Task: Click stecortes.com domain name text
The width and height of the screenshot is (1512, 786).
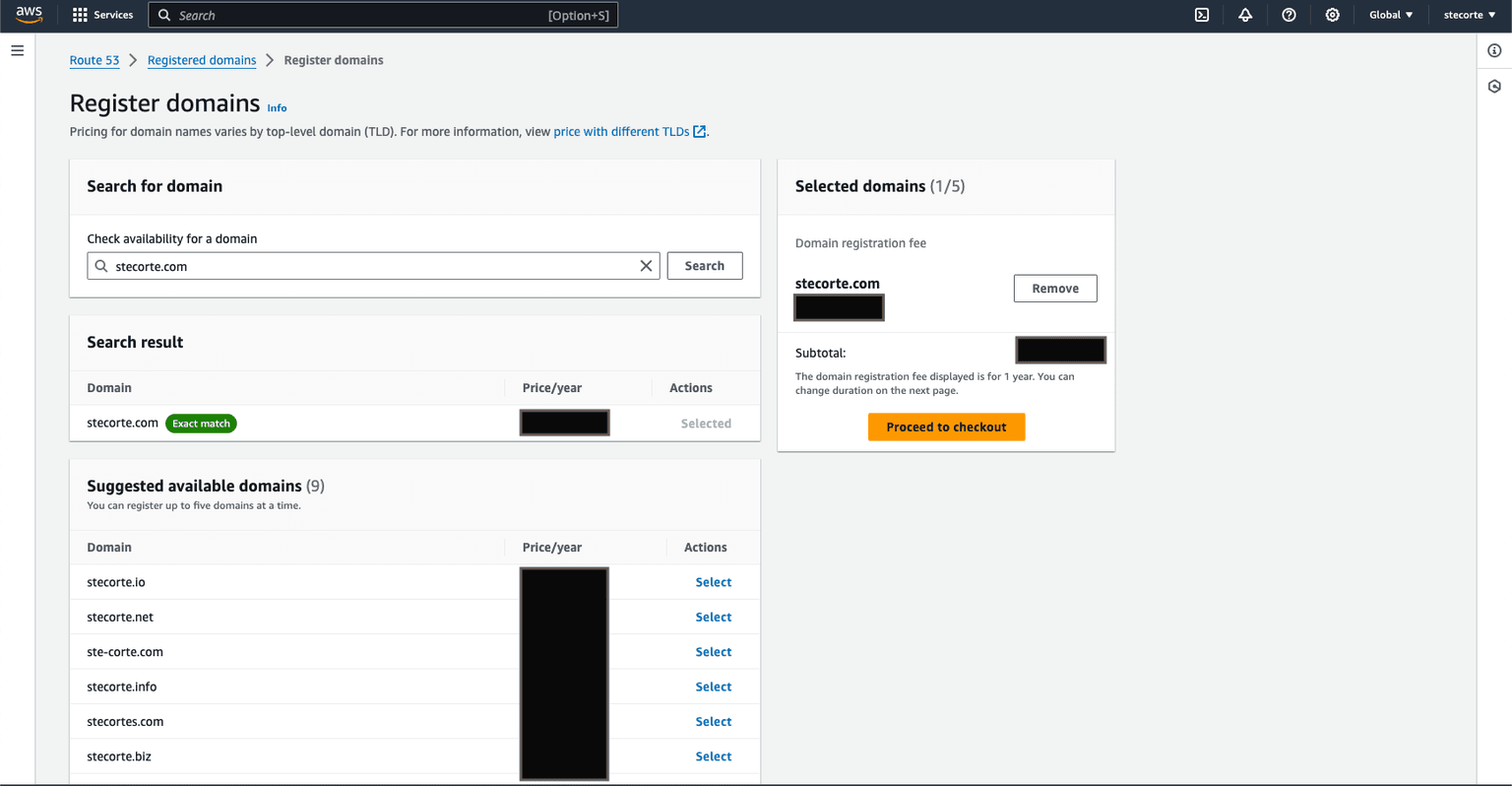Action: [x=125, y=722]
